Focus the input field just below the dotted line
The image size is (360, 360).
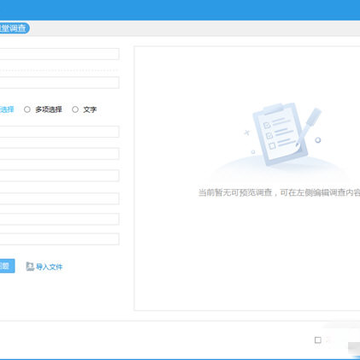pyautogui.click(x=59, y=83)
